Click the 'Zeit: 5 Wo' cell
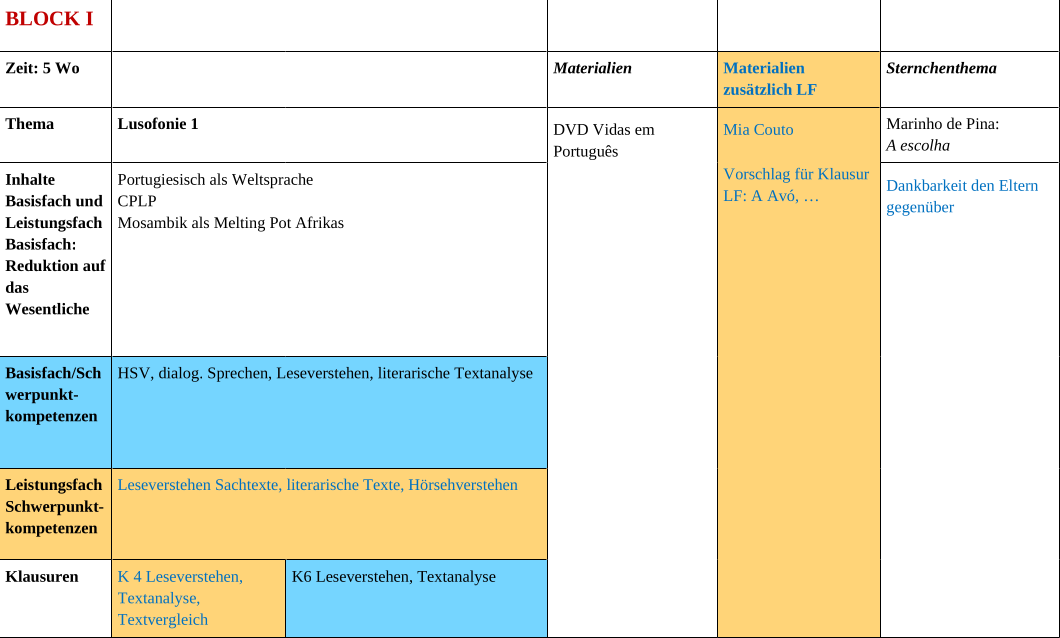Image resolution: width=1060 pixels, height=638 pixels. click(x=42, y=68)
